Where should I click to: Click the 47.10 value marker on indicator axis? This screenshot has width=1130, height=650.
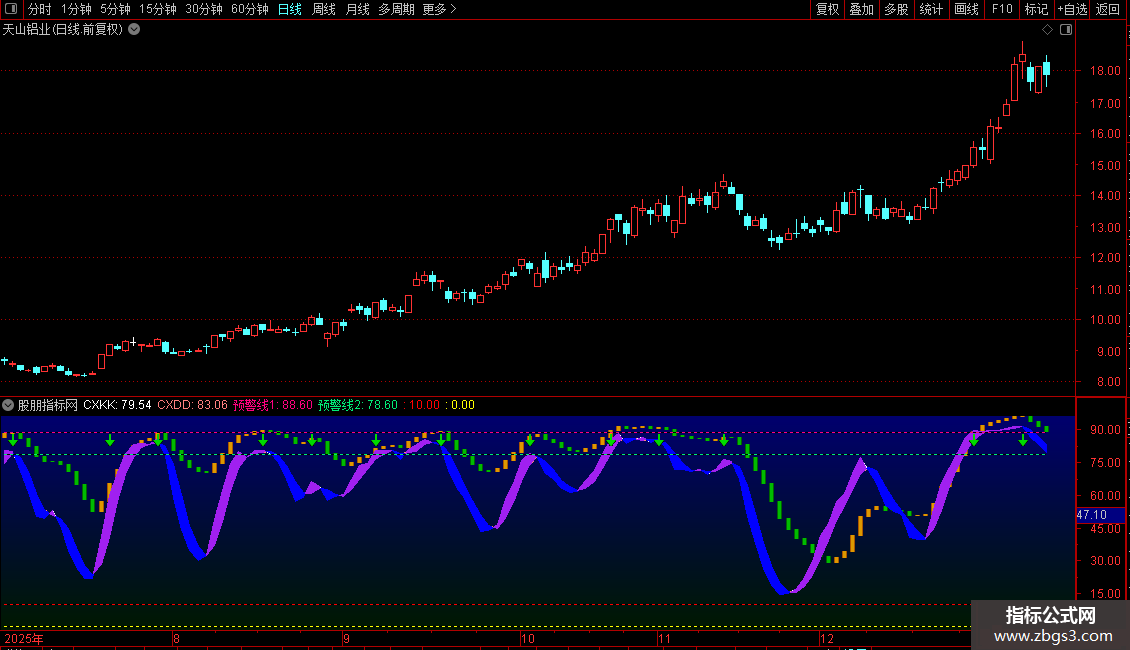pyautogui.click(x=1091, y=514)
